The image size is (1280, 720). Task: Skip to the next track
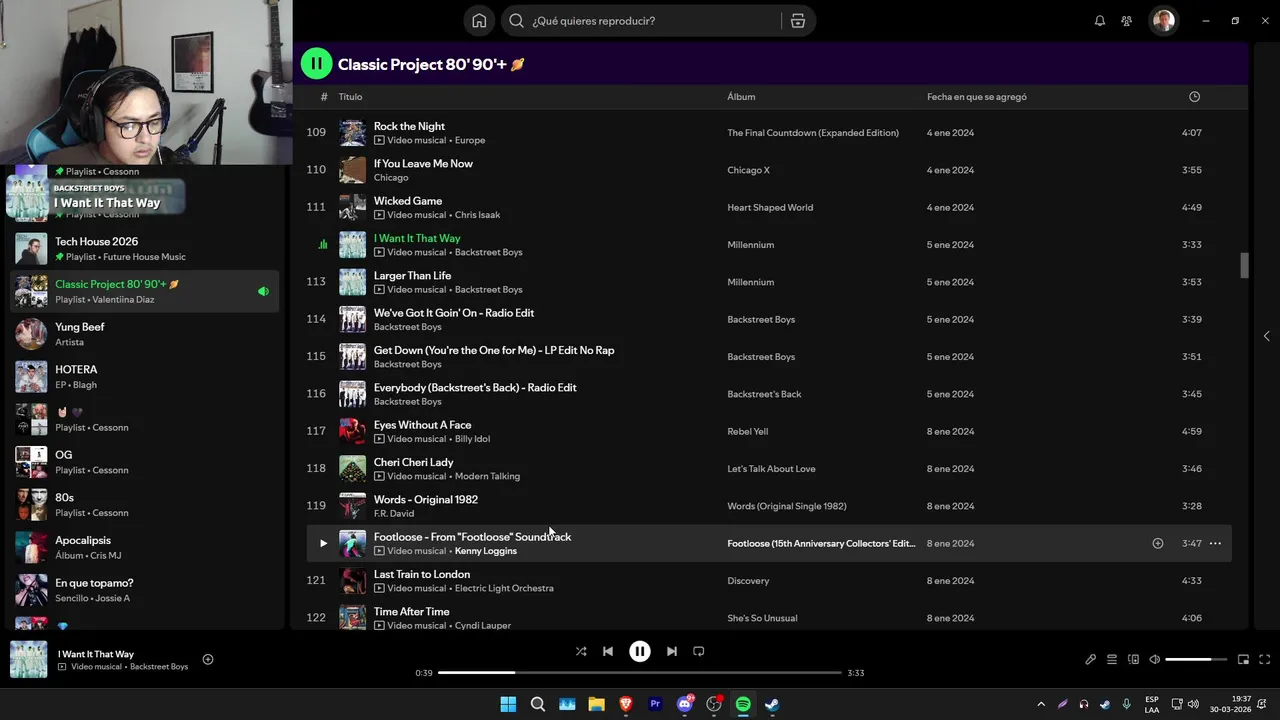(672, 651)
